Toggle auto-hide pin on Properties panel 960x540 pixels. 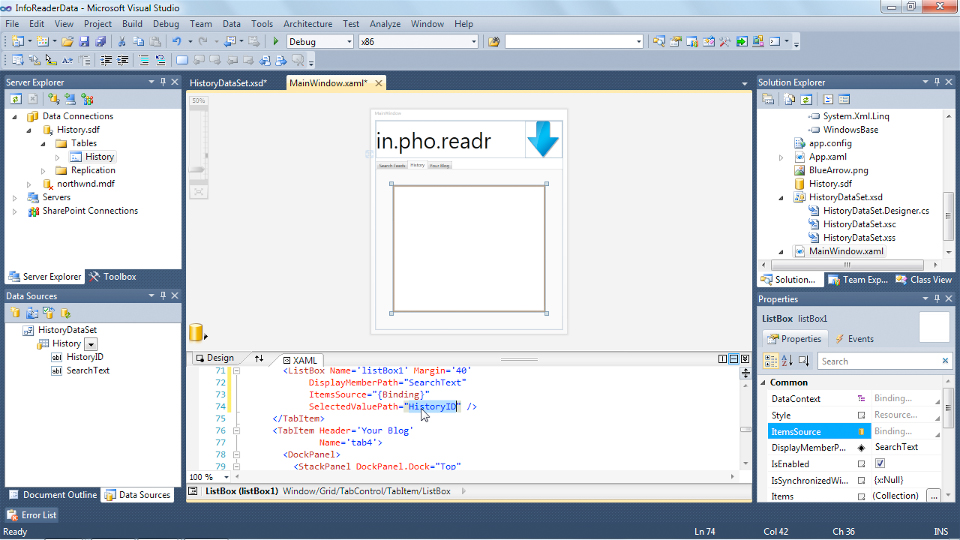pos(937,299)
